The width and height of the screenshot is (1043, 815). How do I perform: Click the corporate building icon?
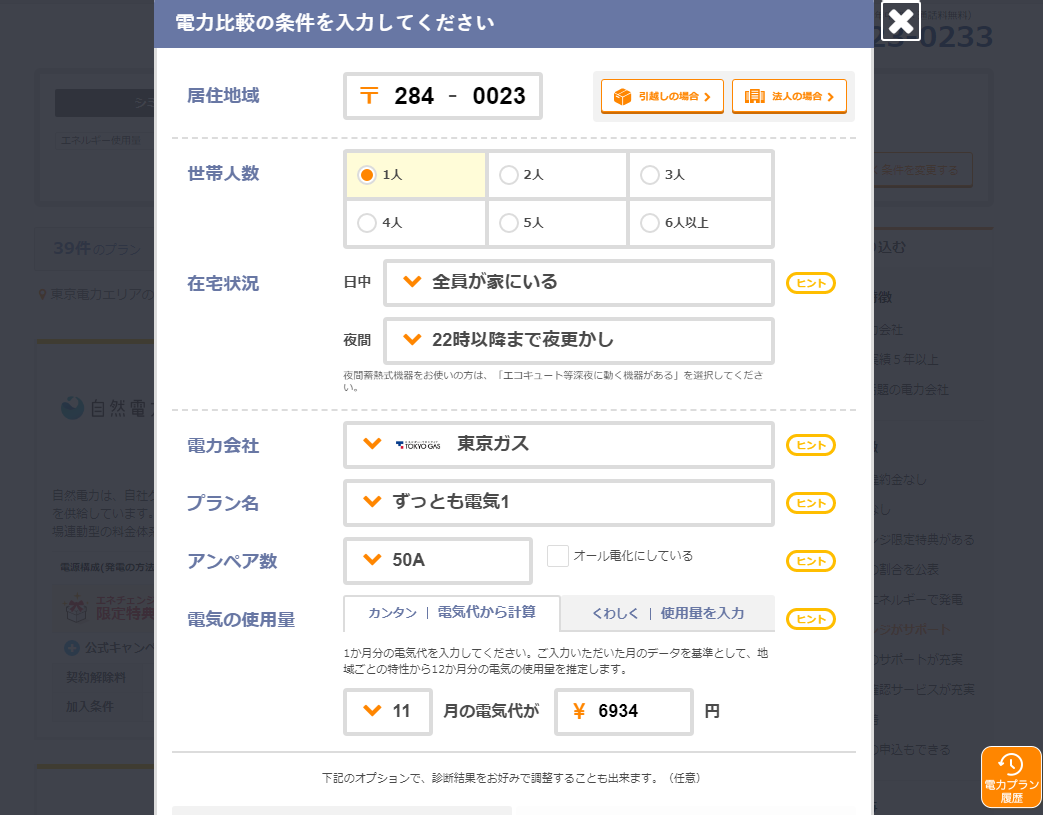click(x=754, y=96)
